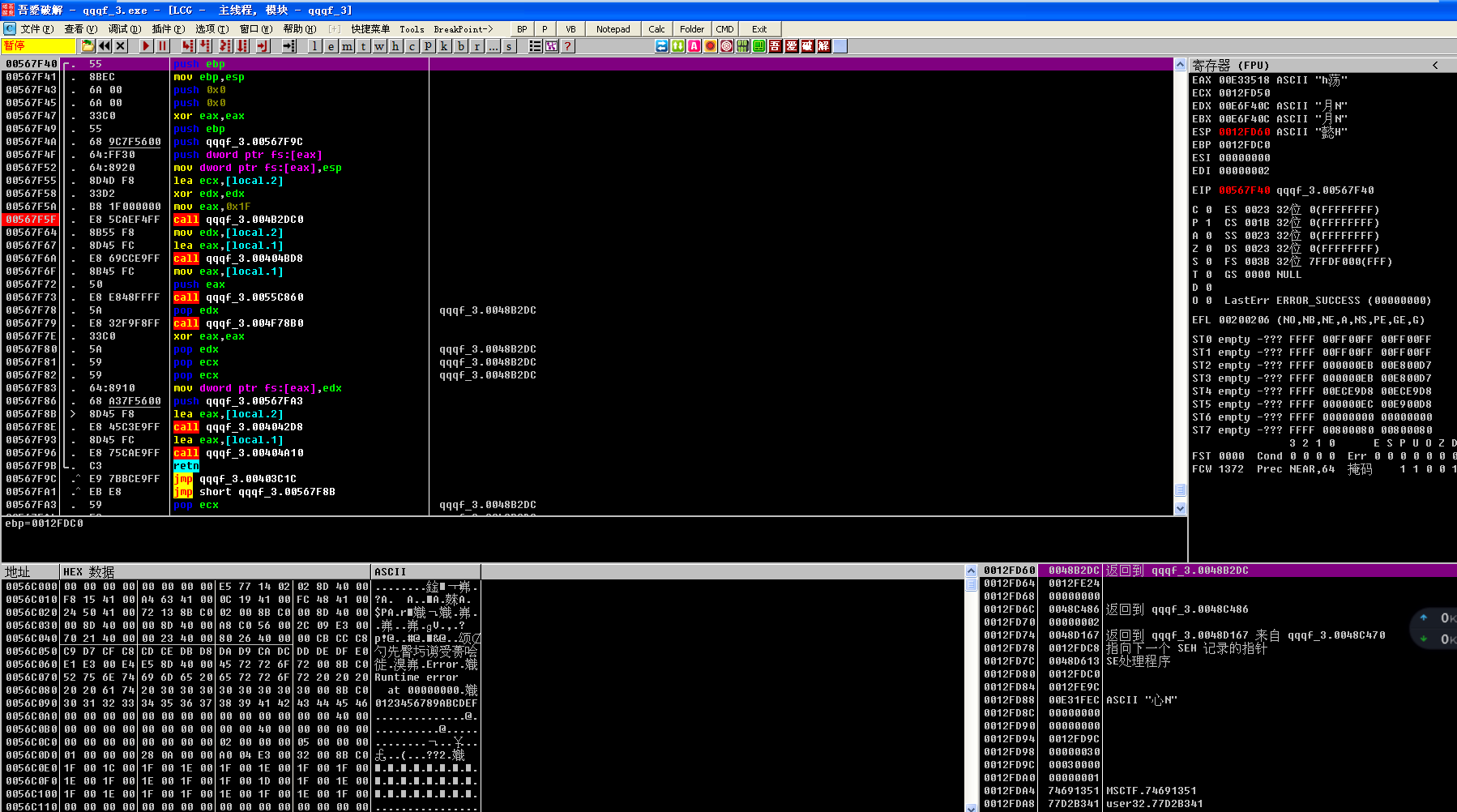Click the blue swap-arrows plugin icon

pyautogui.click(x=662, y=46)
